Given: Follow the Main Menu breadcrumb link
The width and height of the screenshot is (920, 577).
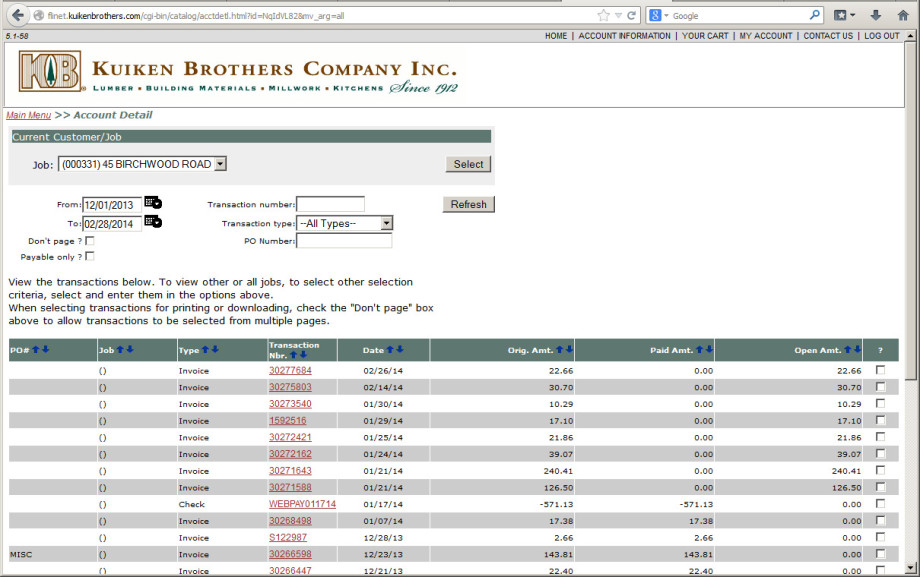Looking at the screenshot, I should click(29, 115).
